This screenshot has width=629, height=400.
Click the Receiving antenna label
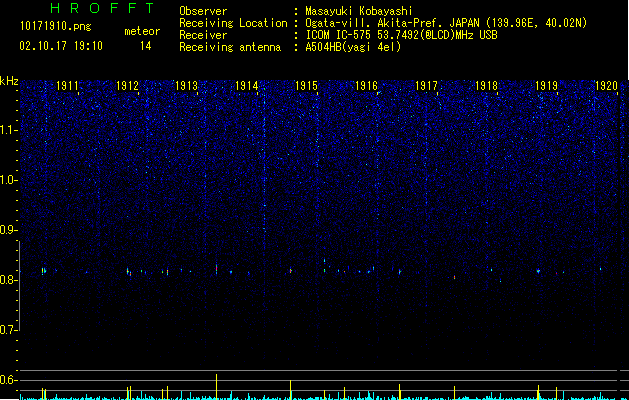230,47
